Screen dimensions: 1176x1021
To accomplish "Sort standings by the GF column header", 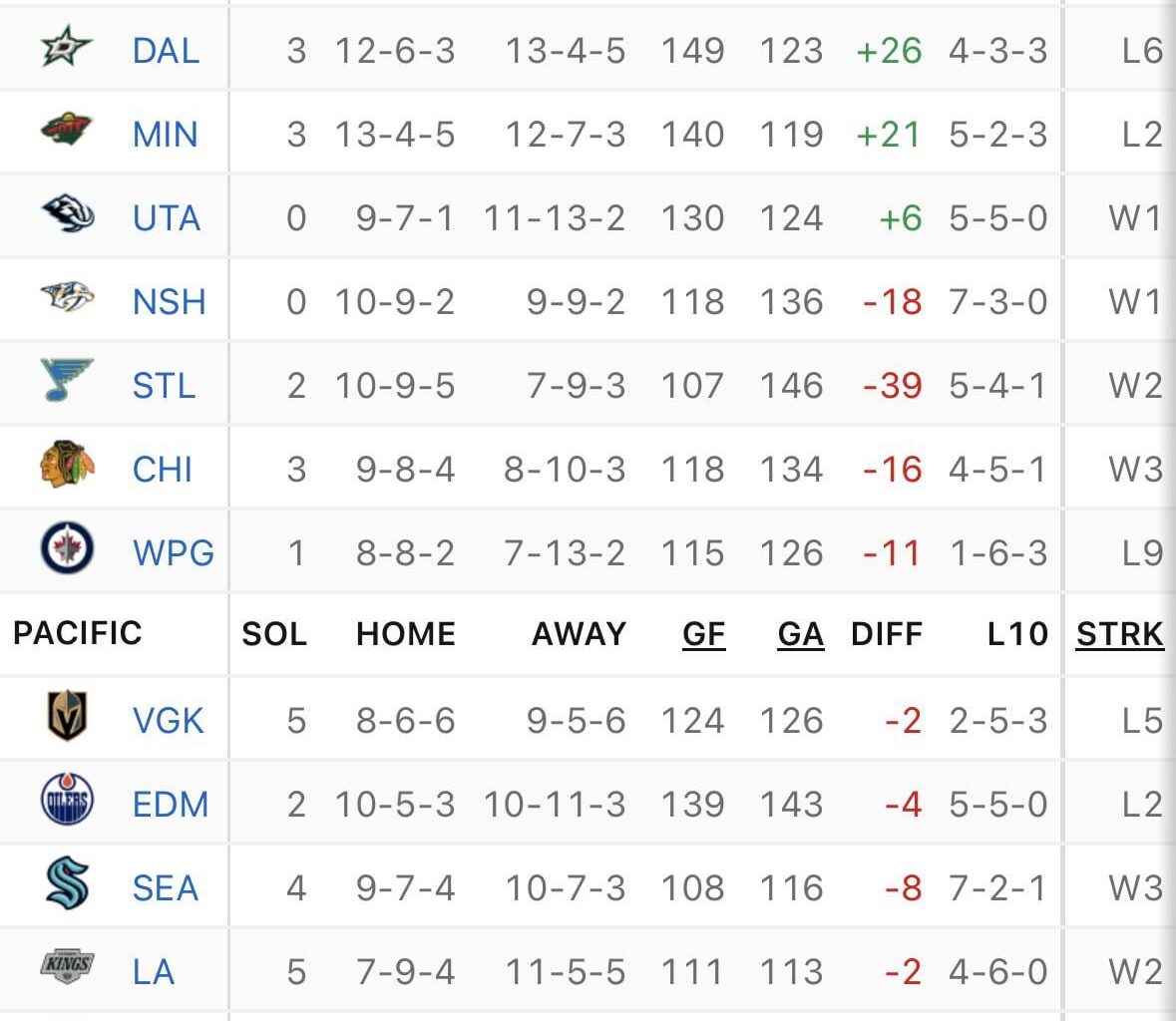I will pyautogui.click(x=705, y=634).
